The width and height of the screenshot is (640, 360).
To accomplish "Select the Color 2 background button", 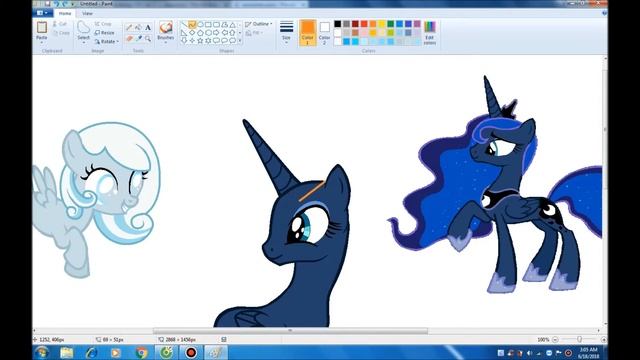I will coord(324,33).
